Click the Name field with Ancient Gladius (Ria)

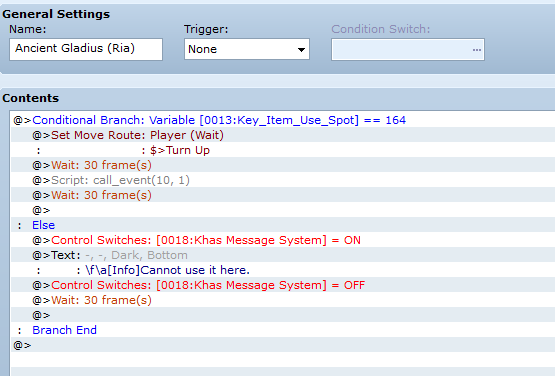(x=86, y=49)
